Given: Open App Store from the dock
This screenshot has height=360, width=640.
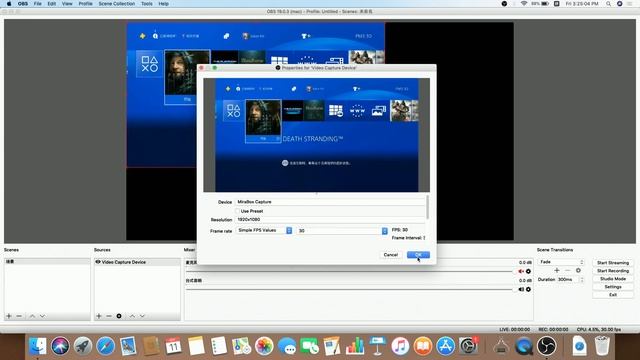Looking at the screenshot, I should click(x=445, y=346).
